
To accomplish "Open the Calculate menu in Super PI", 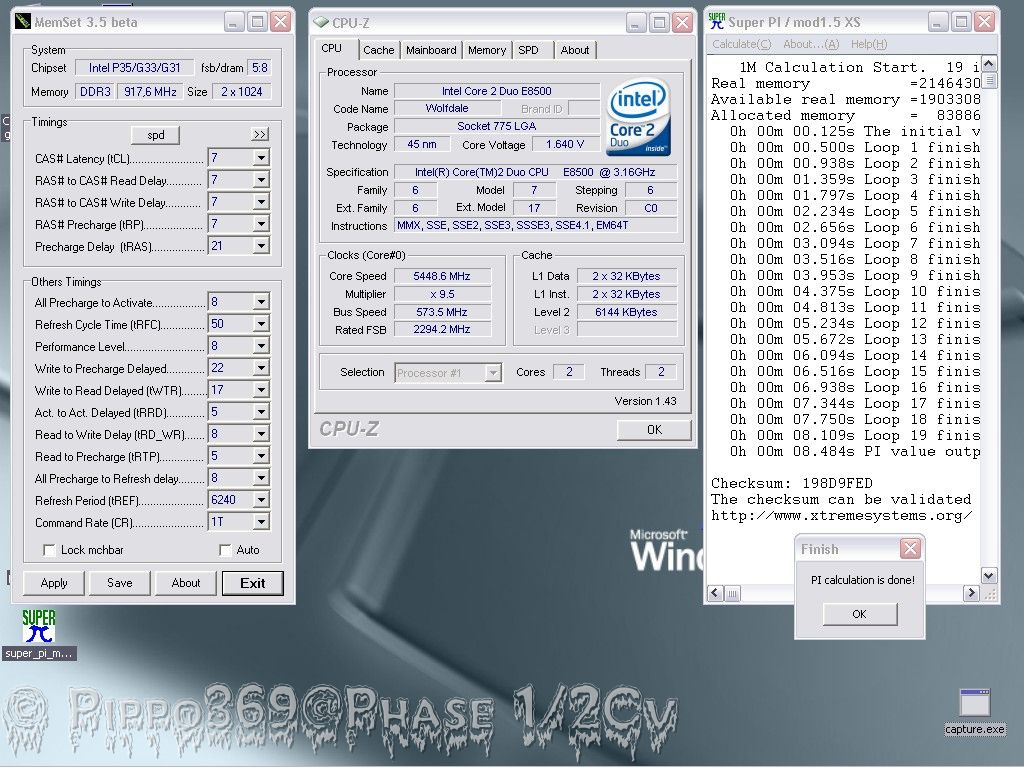I will [741, 44].
